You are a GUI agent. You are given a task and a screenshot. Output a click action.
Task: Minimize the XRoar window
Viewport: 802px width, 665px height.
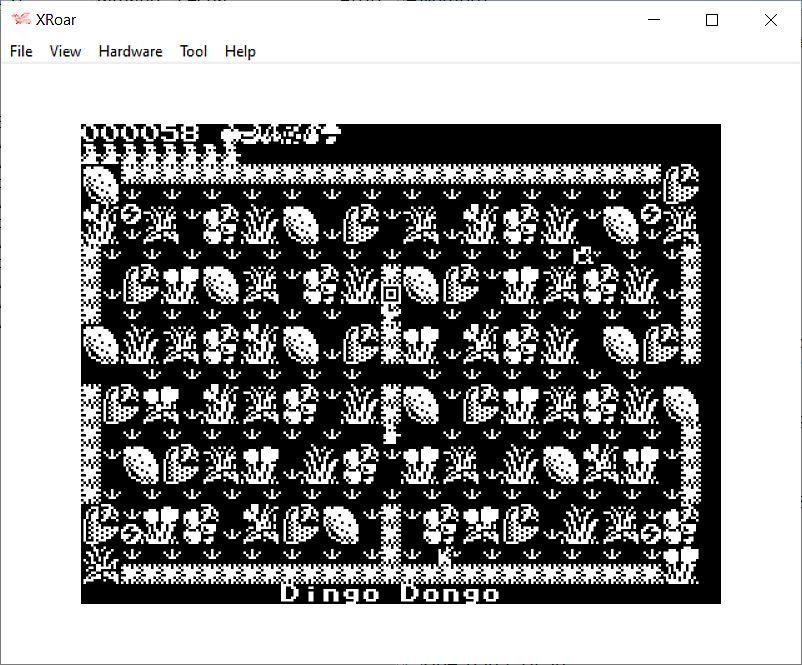[655, 20]
